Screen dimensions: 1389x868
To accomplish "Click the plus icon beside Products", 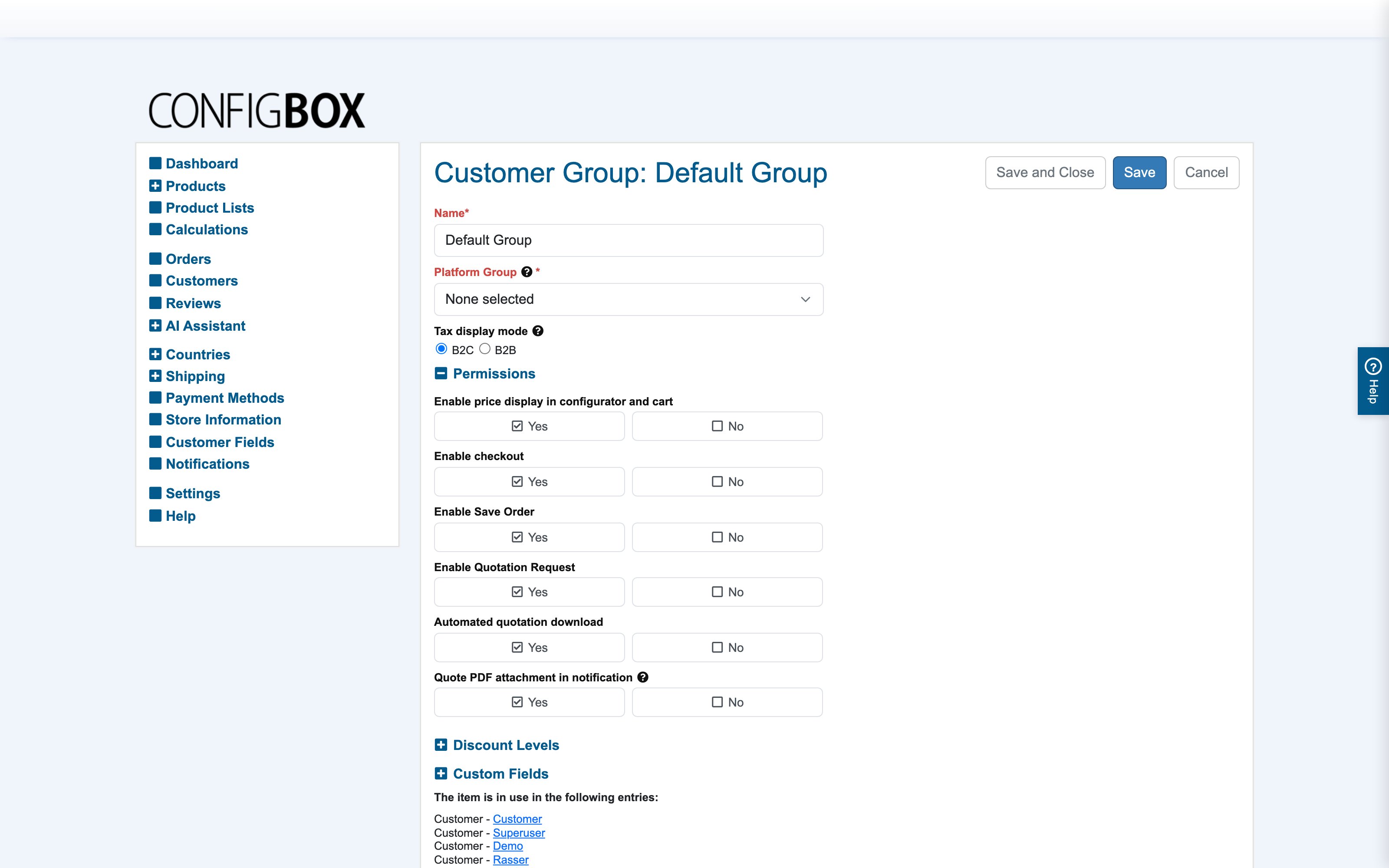I will [155, 186].
